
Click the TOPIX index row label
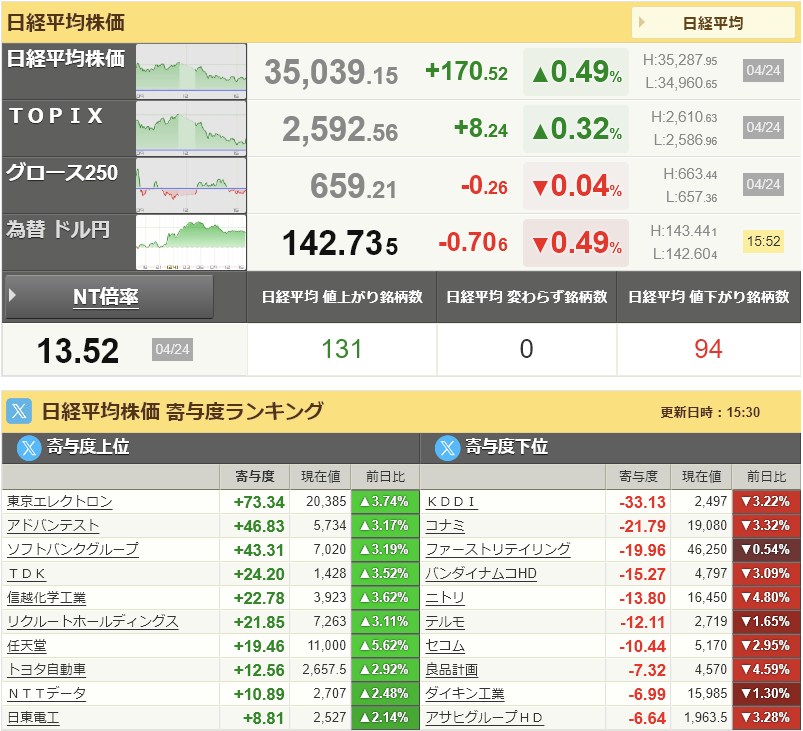tap(56, 116)
